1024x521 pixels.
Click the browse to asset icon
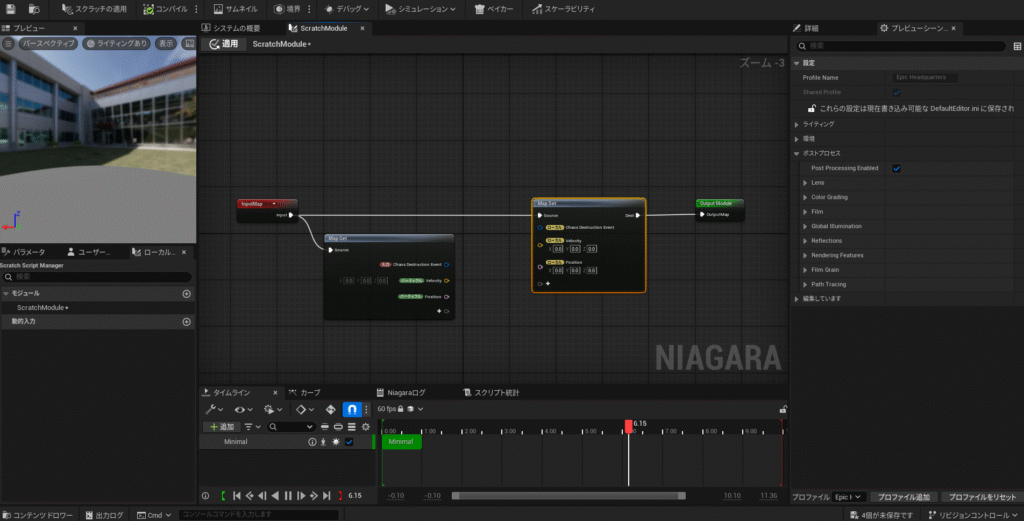pos(34,9)
